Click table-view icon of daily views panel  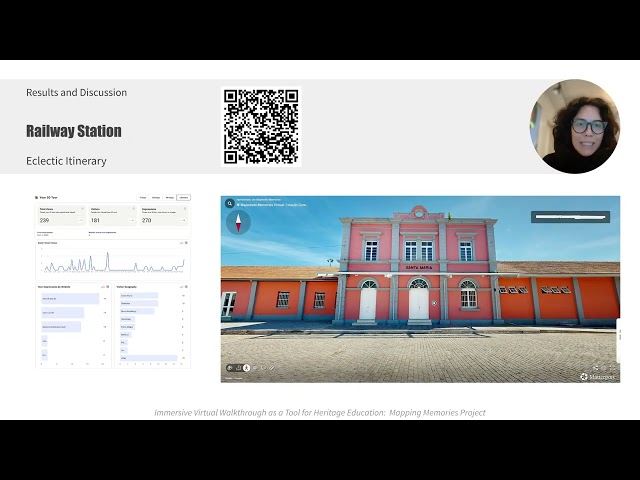click(x=186, y=243)
